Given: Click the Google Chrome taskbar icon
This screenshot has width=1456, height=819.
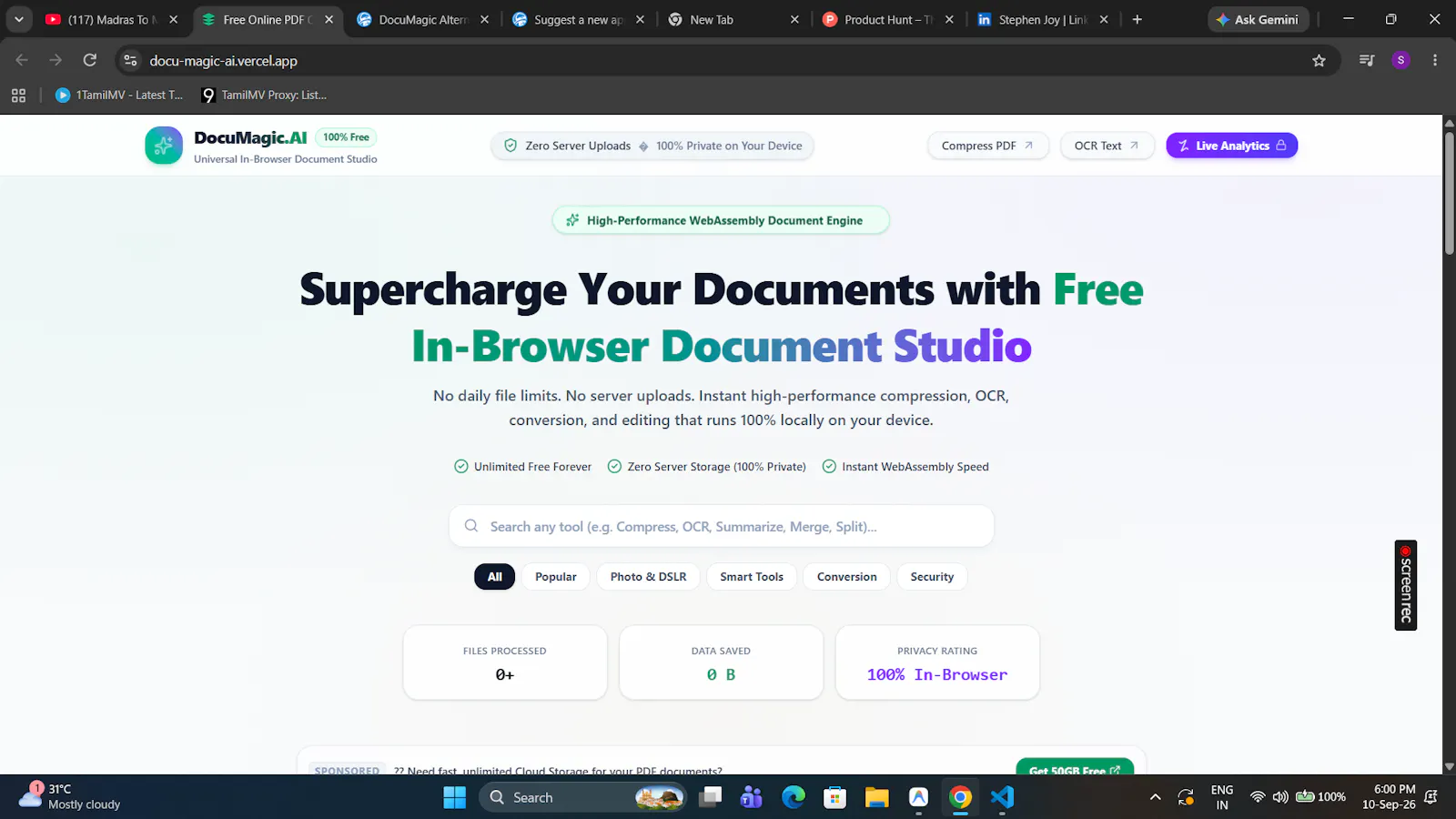Looking at the screenshot, I should 960,797.
